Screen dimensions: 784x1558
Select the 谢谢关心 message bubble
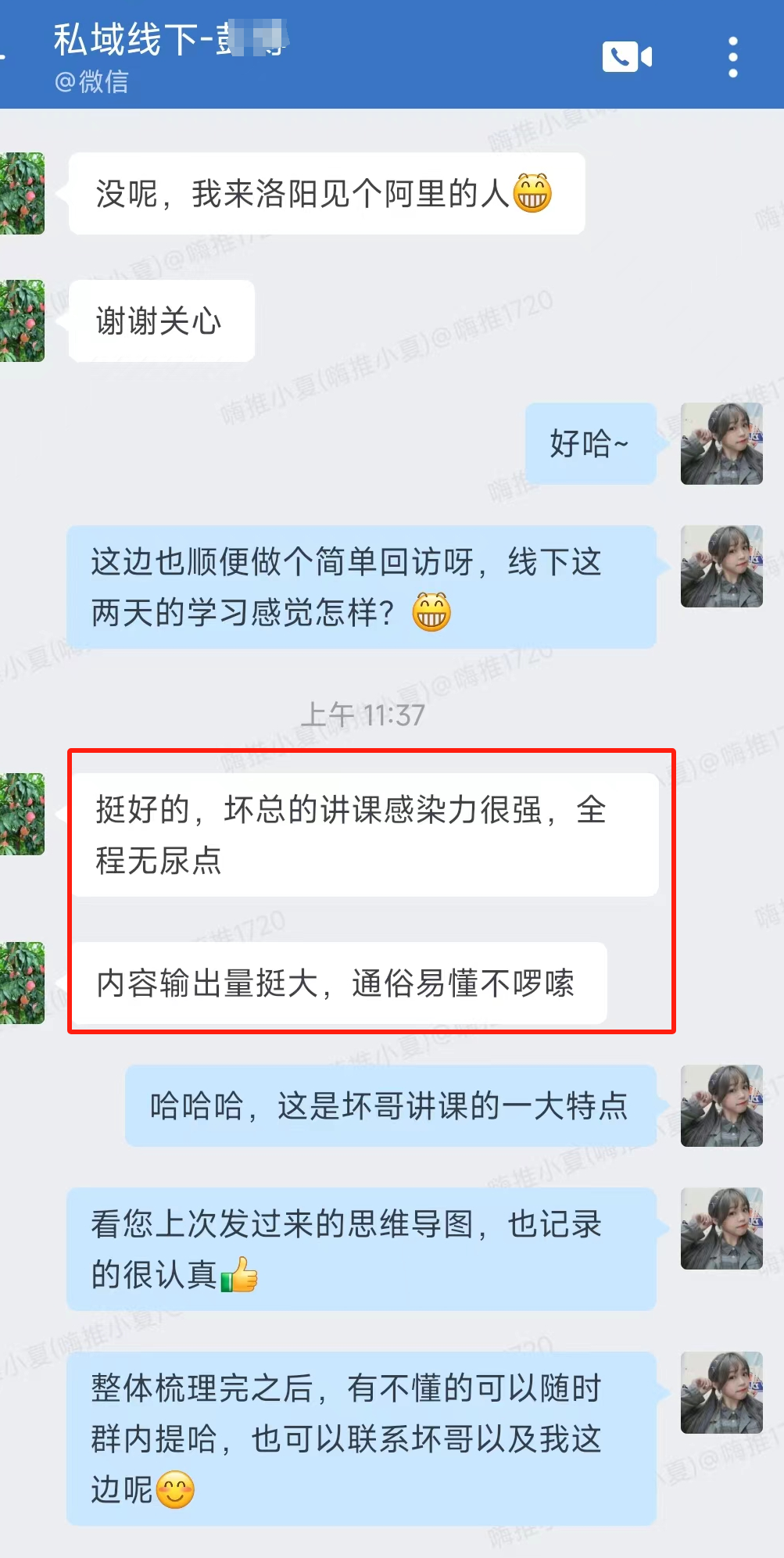click(x=162, y=321)
